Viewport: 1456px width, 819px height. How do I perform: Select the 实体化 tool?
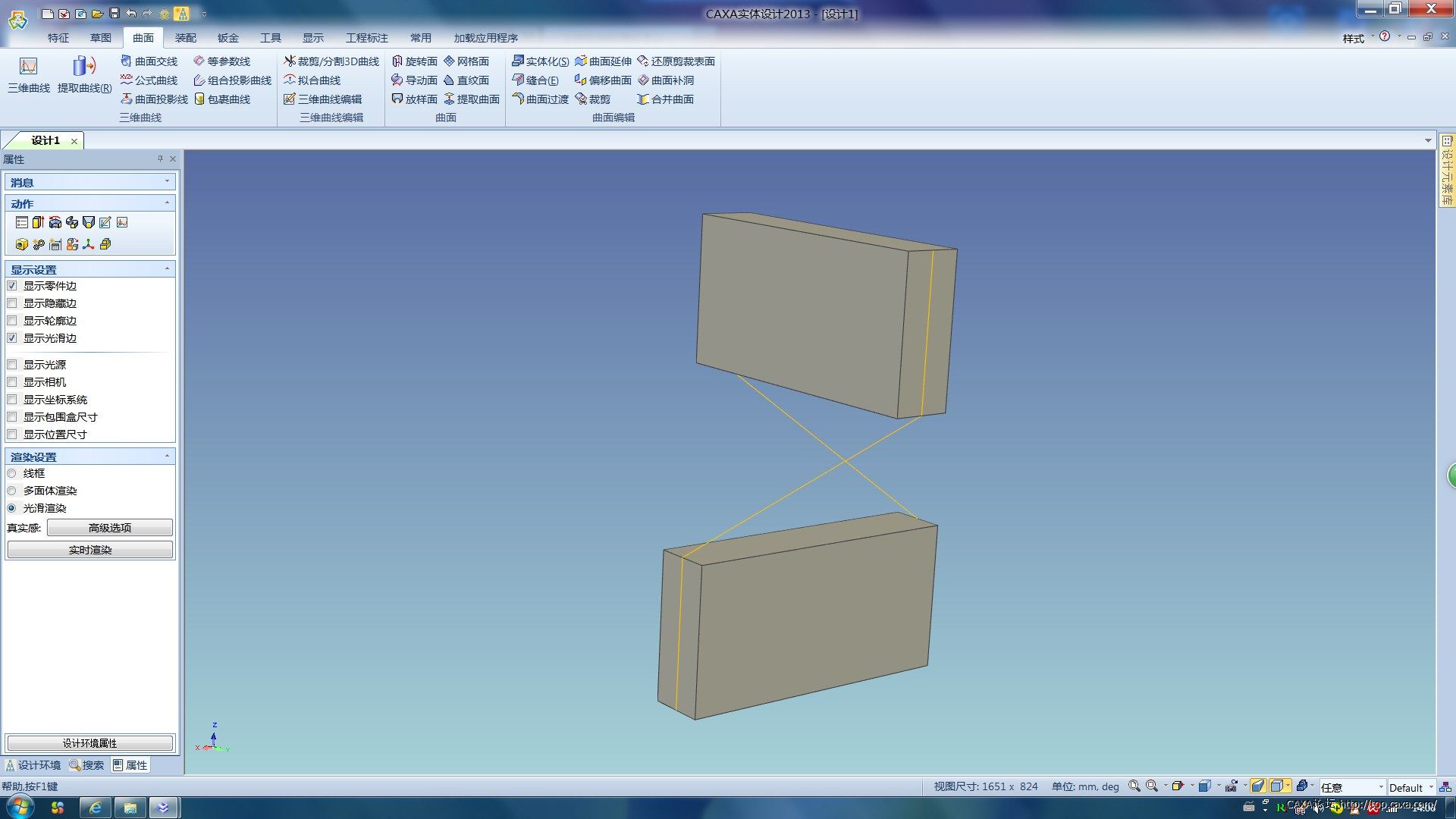tap(540, 61)
